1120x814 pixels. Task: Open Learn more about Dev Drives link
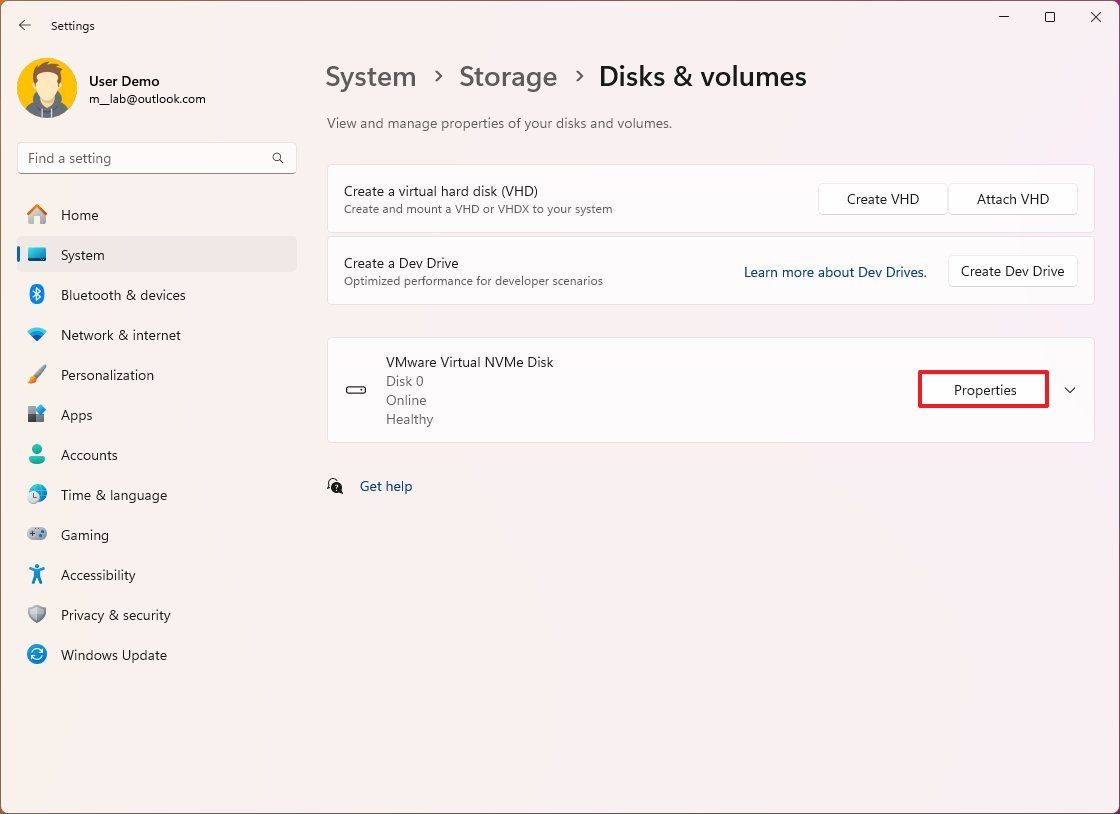pos(835,271)
